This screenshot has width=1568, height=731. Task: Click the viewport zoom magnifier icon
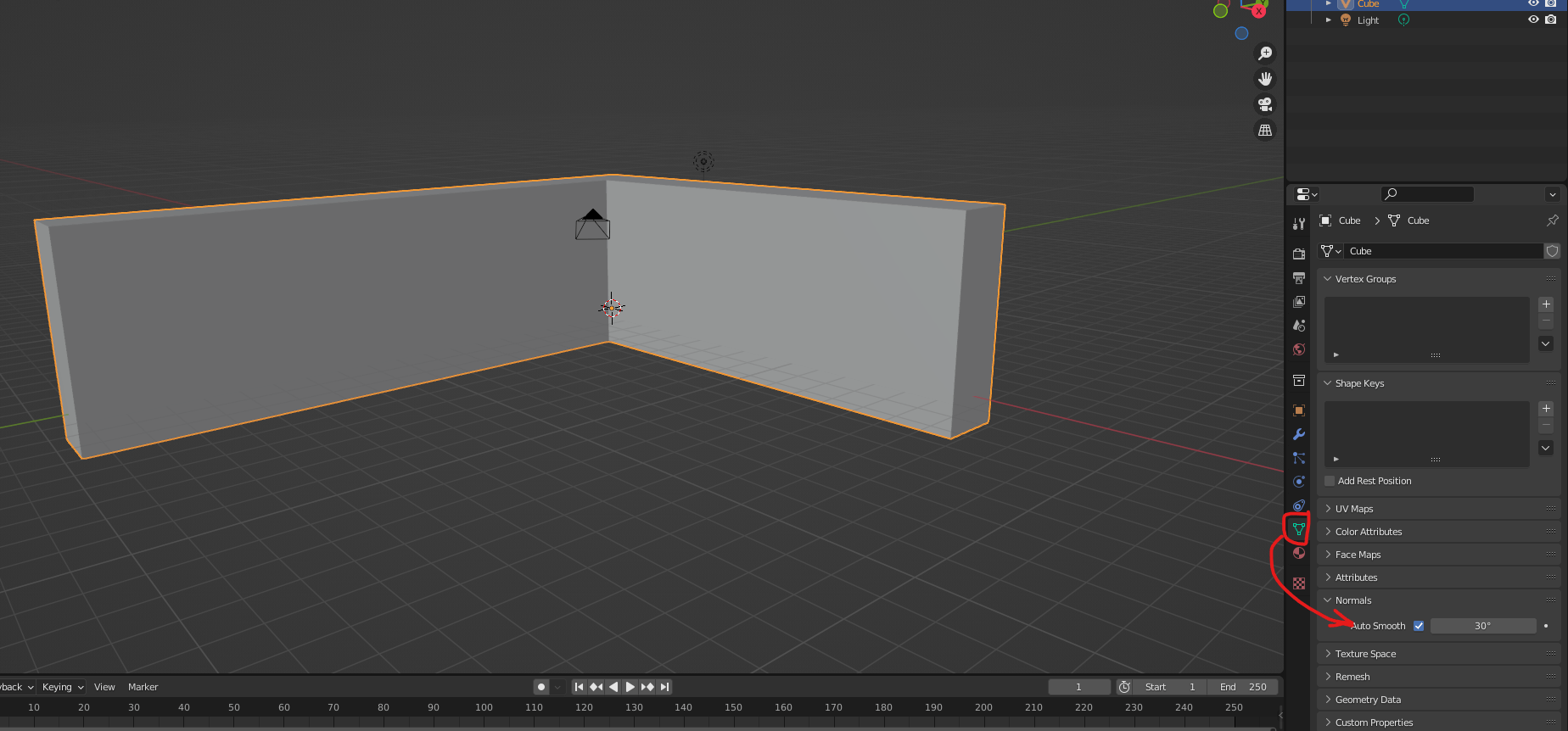click(1265, 53)
